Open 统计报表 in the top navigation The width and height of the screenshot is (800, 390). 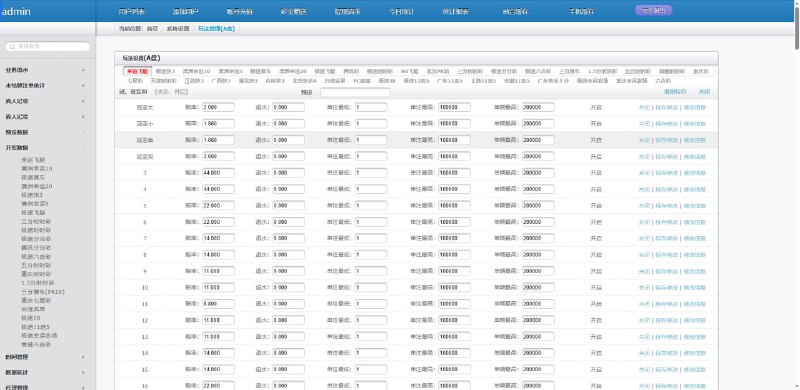[x=456, y=11]
